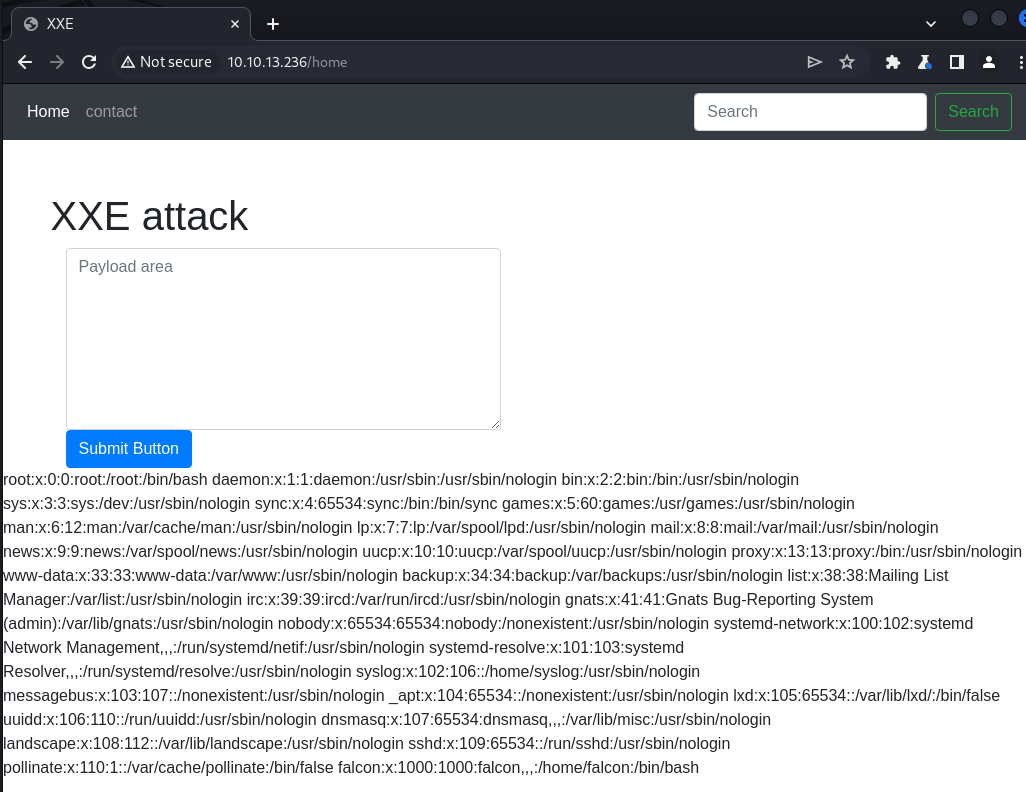The height and width of the screenshot is (792, 1026).
Task: Open a new tab with the plus icon
Action: point(273,24)
